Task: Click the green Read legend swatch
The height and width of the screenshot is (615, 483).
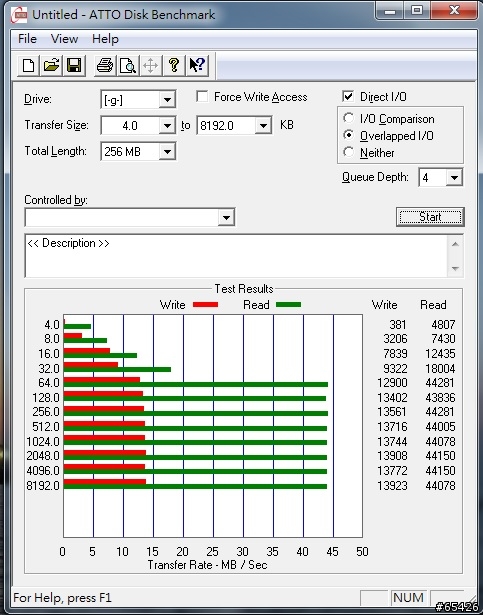Action: [288, 305]
